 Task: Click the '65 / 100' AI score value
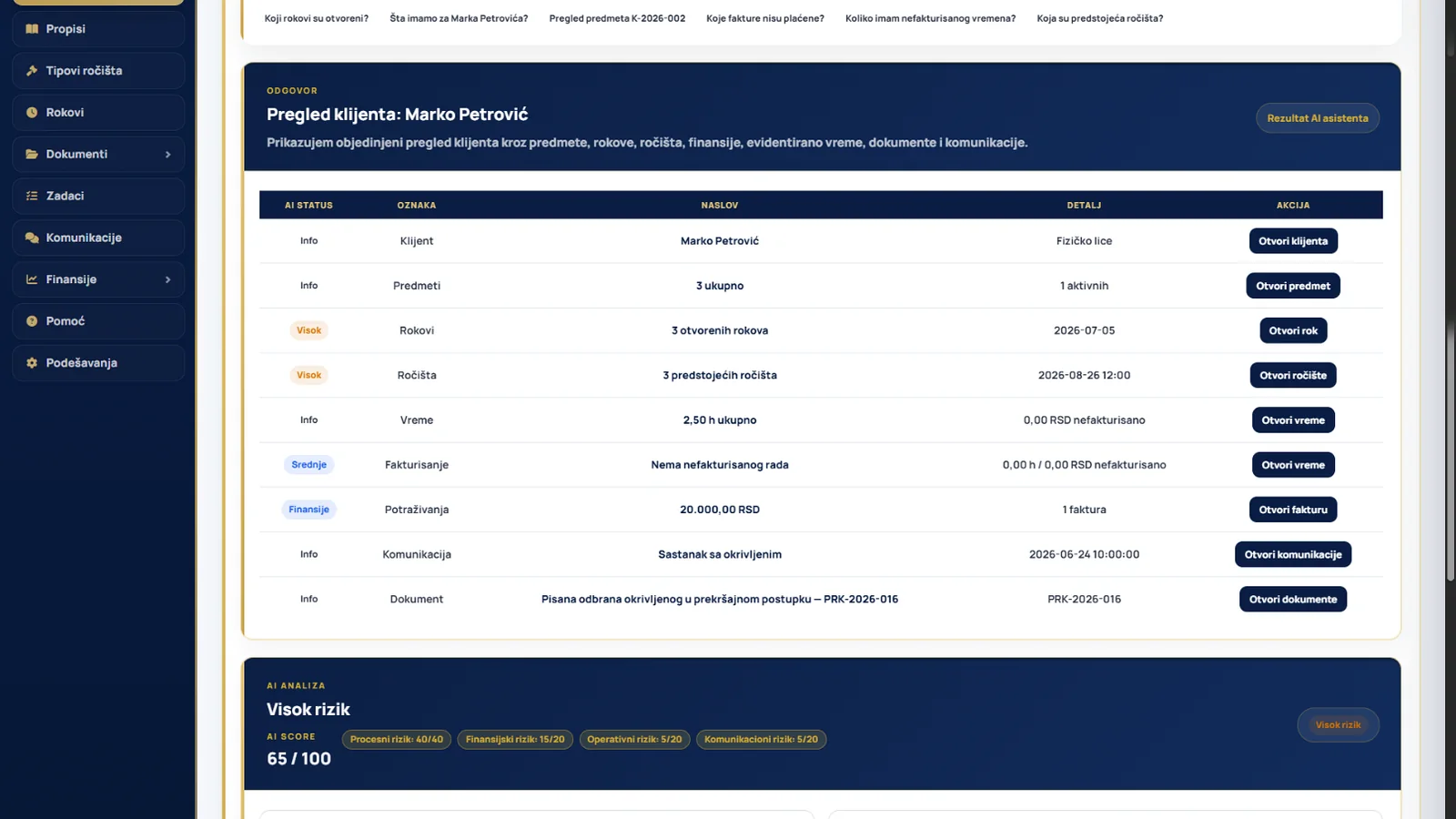point(298,759)
